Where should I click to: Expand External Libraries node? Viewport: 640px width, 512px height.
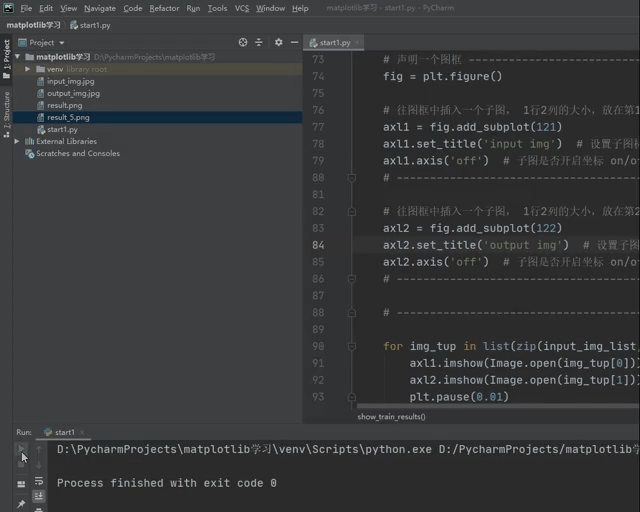[17, 141]
